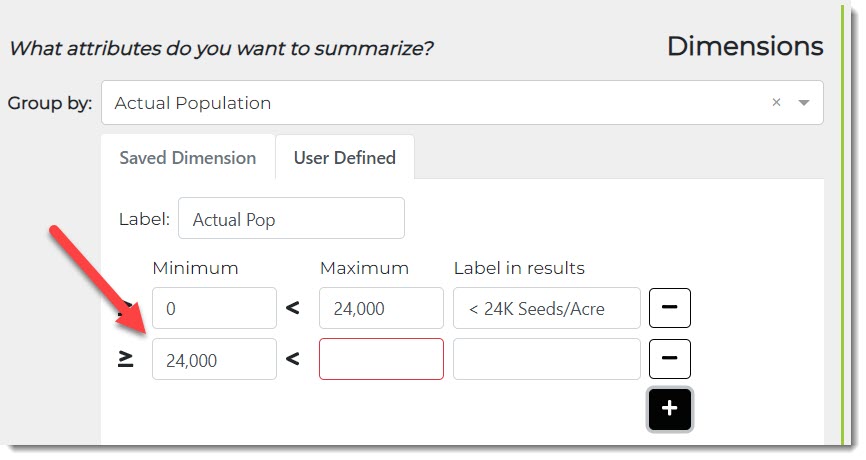Click the Dimensions heading
Image resolution: width=866 pixels, height=460 pixels.
pyautogui.click(x=745, y=46)
